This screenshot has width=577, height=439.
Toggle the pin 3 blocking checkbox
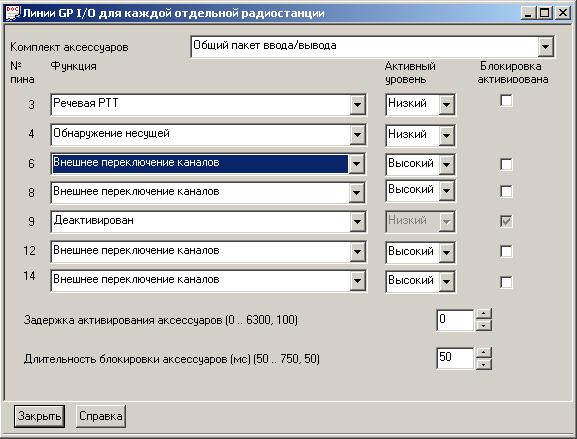(x=506, y=100)
